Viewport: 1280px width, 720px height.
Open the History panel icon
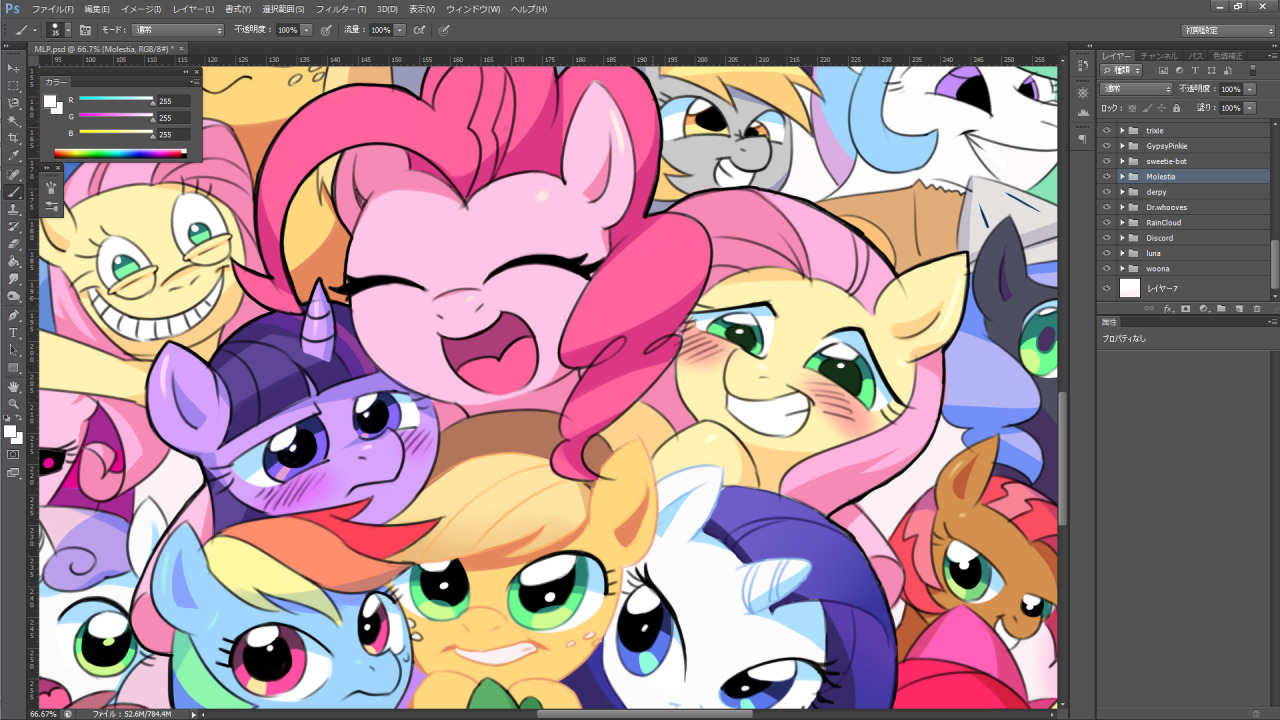click(1082, 65)
